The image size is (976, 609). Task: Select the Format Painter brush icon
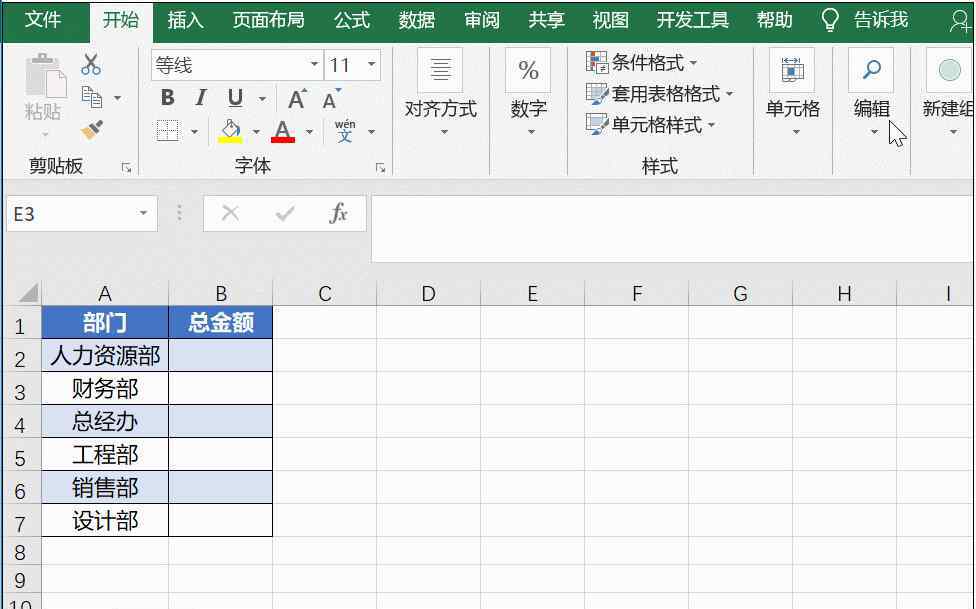coord(92,130)
